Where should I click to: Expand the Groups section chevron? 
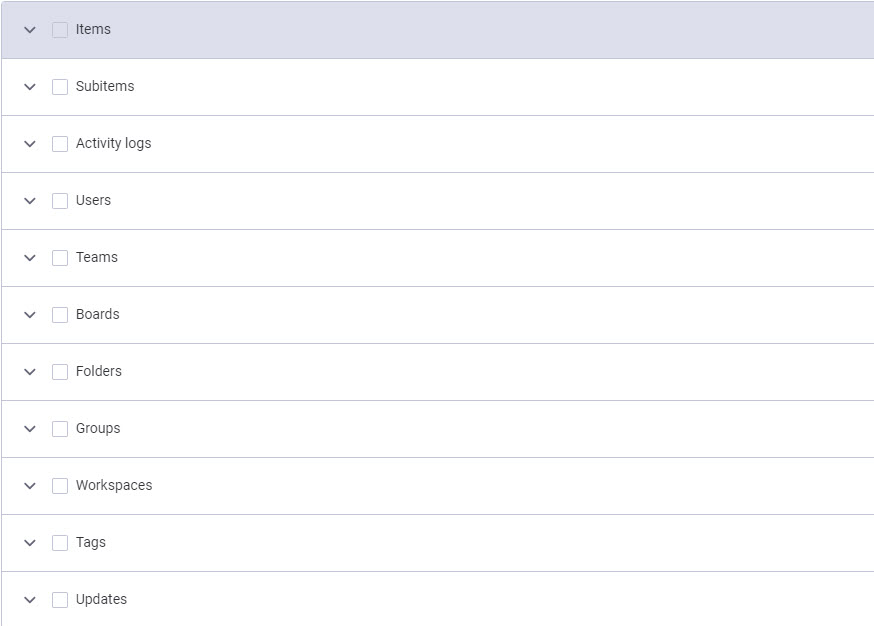coord(30,429)
